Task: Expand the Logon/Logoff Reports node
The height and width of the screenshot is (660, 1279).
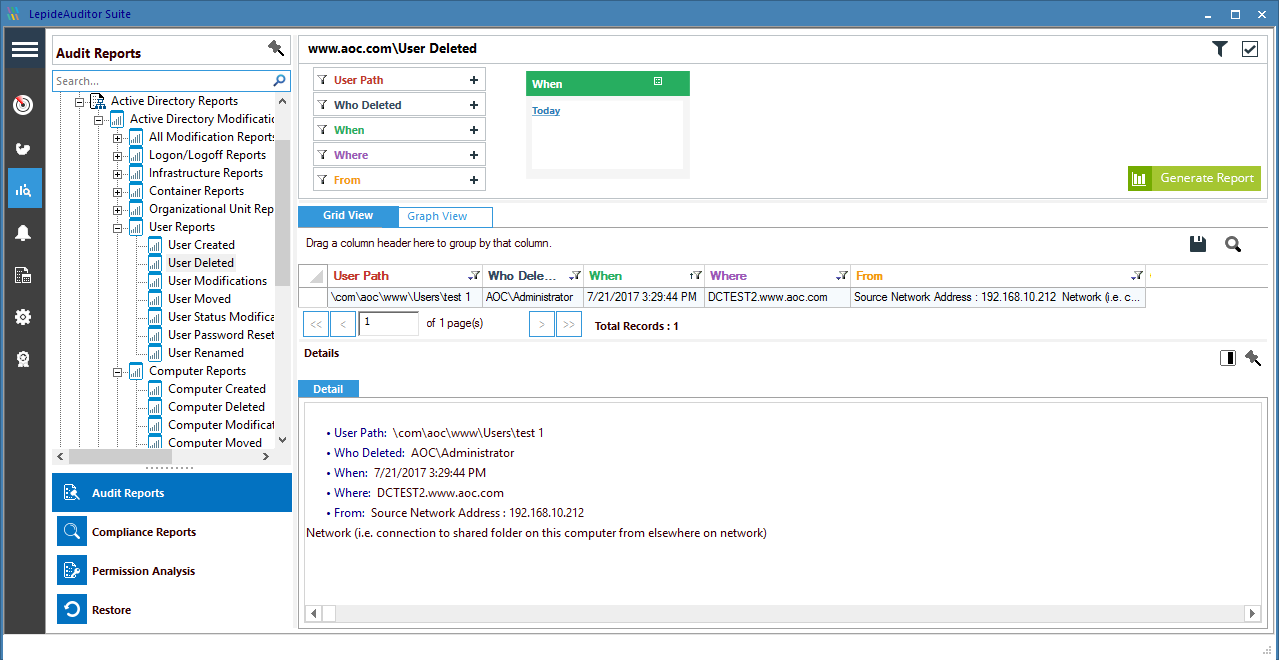Action: coord(117,155)
